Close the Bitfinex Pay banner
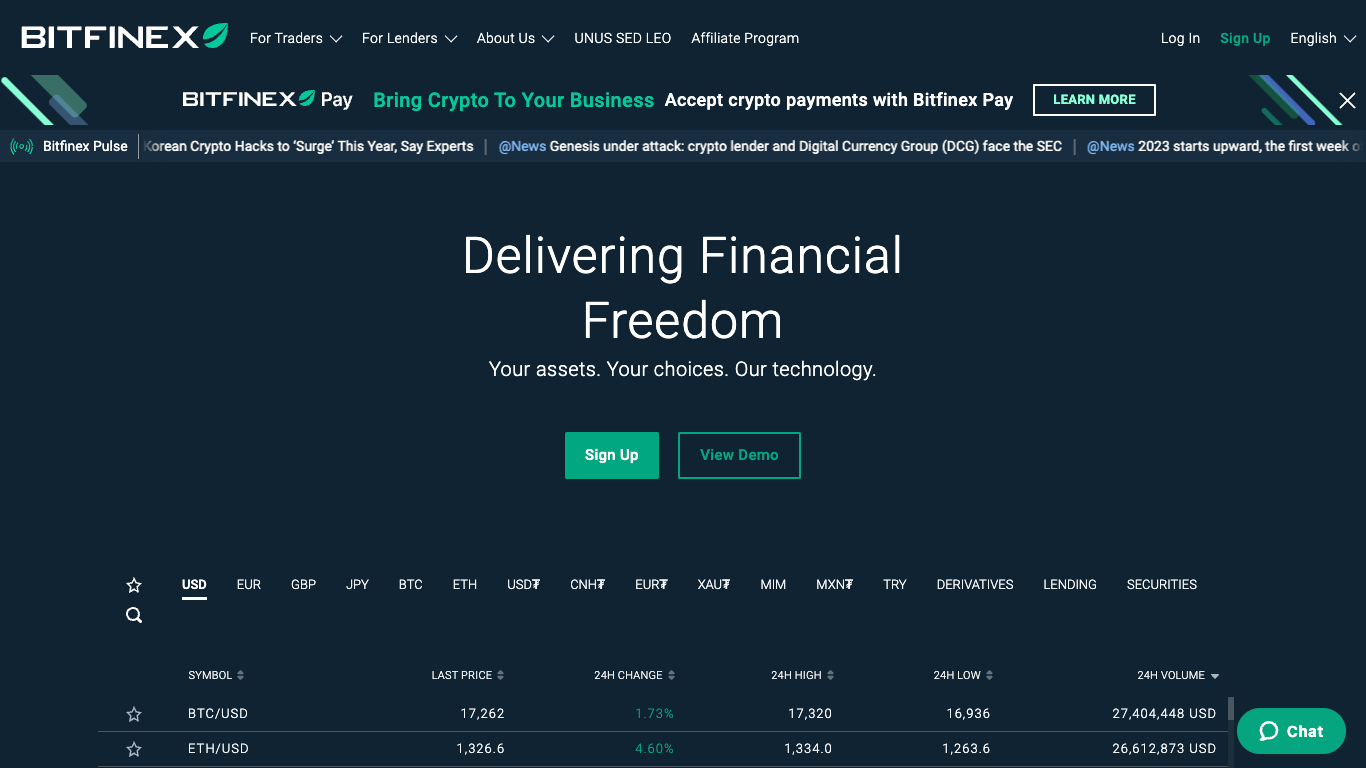This screenshot has height=768, width=1366. coord(1347,100)
